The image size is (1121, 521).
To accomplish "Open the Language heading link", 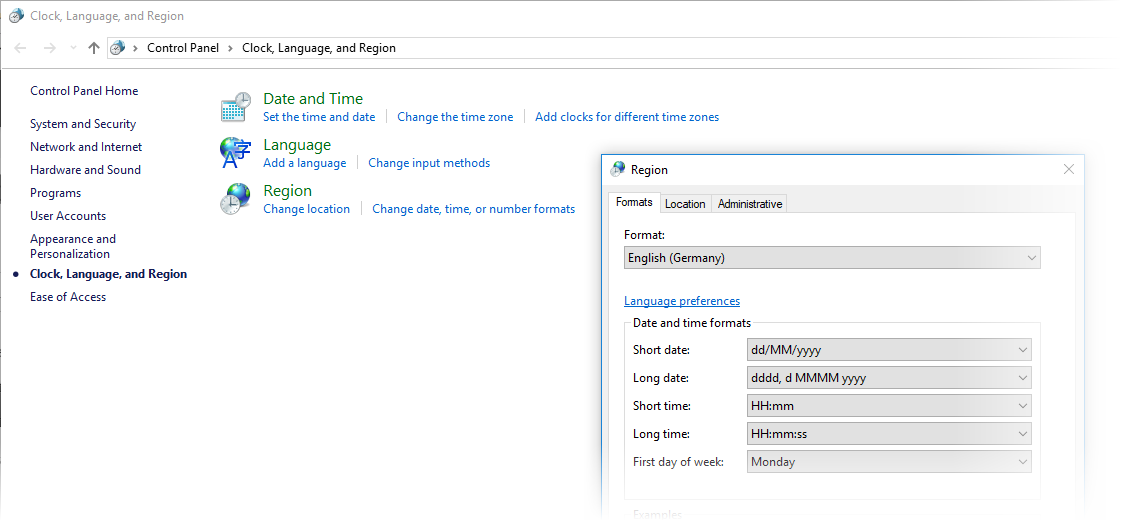I will (x=297, y=144).
